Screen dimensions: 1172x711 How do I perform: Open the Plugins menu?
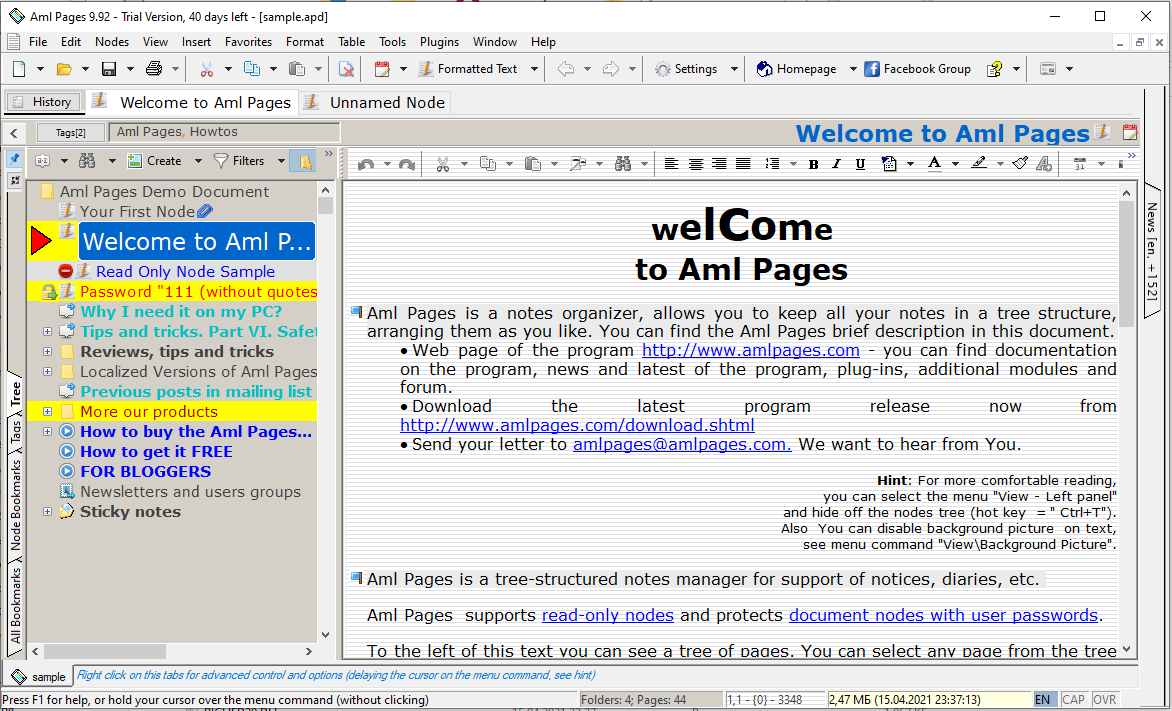pyautogui.click(x=440, y=42)
